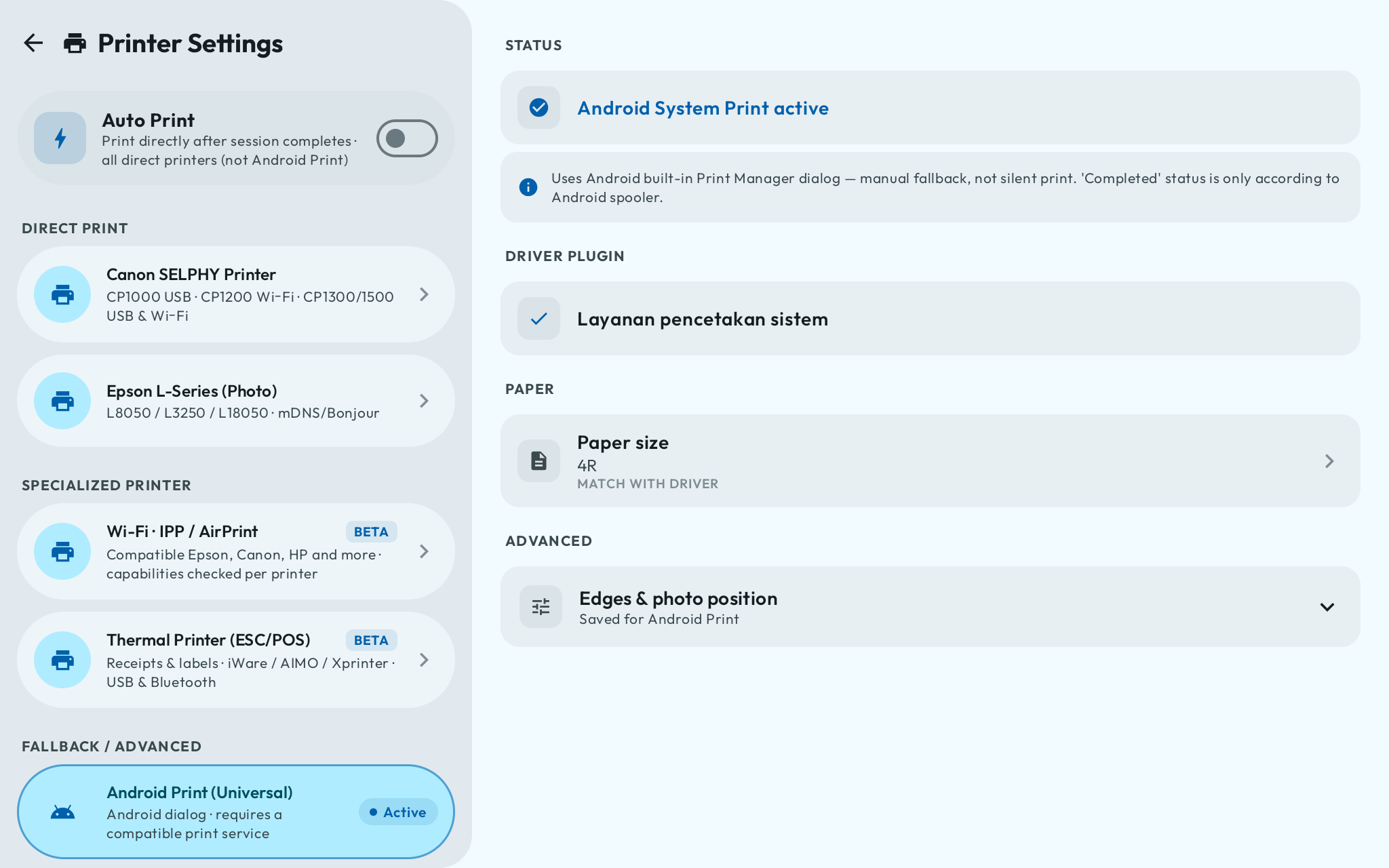Click the checkmark beside Layanan pencetakan sistem
1389x868 pixels.
coord(539,319)
